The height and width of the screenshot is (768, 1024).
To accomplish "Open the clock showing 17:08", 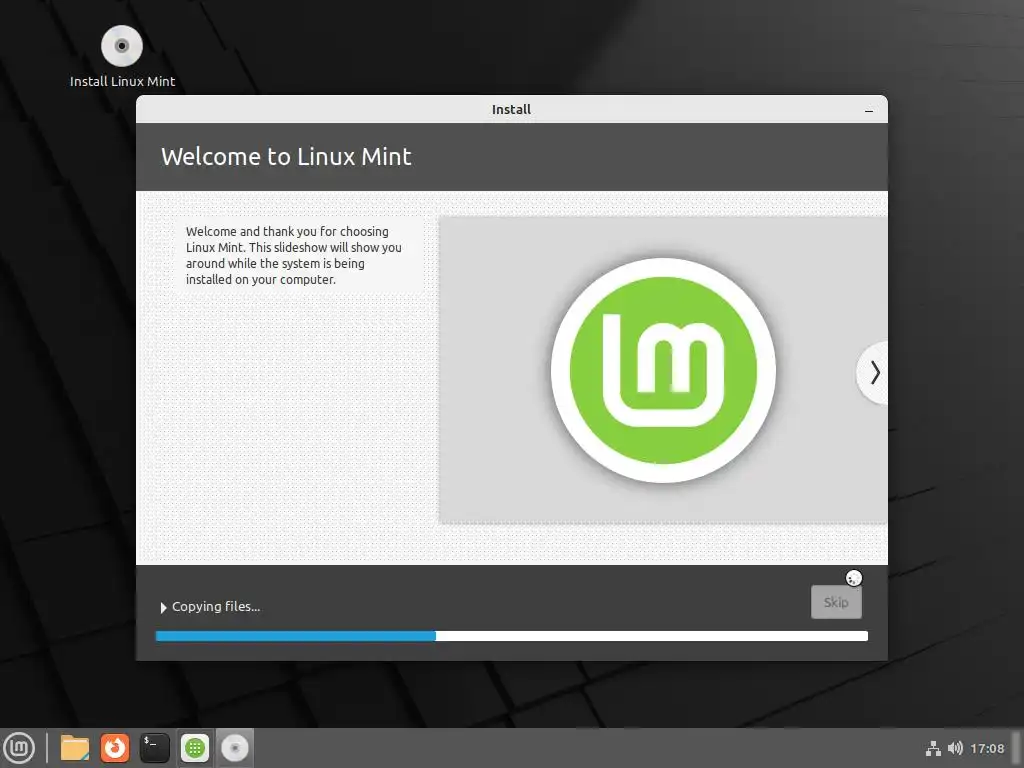I will coord(987,748).
